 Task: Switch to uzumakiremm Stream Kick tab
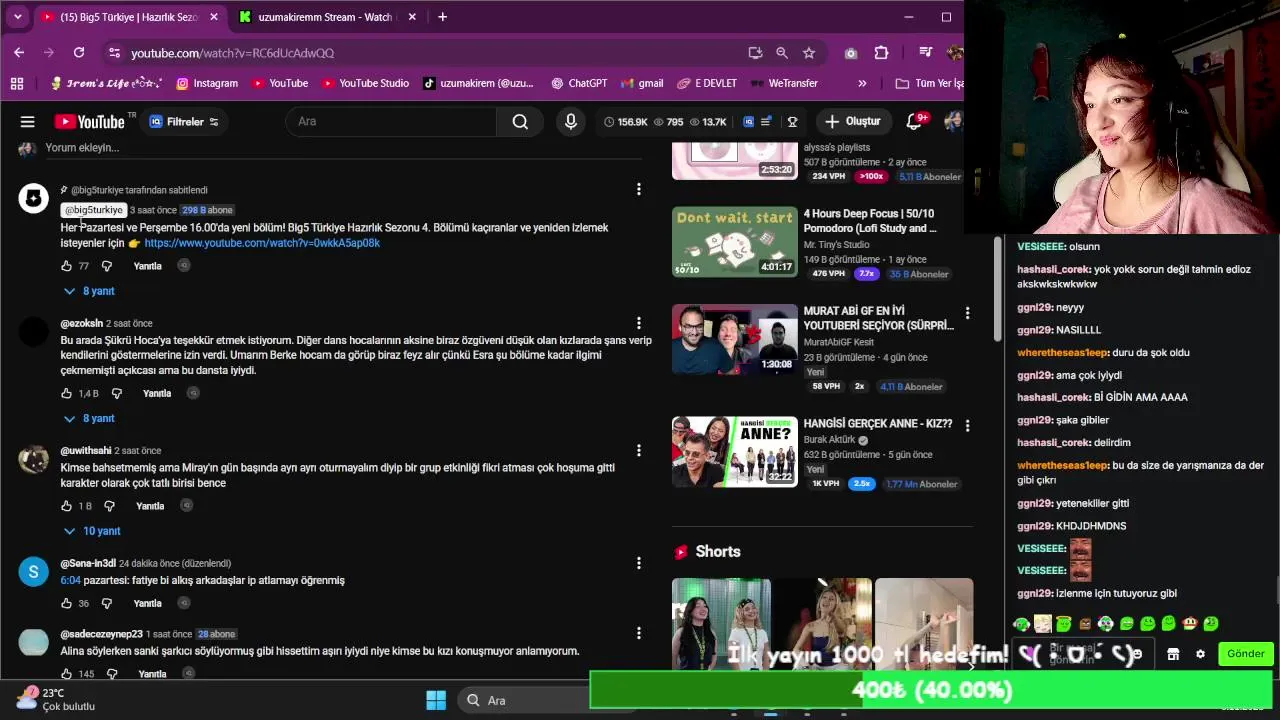click(x=325, y=17)
